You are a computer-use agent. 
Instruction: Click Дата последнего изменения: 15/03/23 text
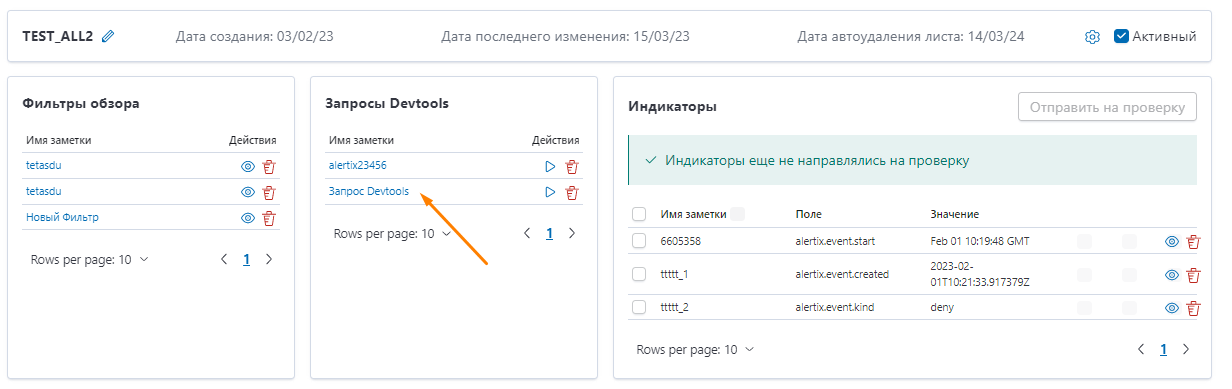click(565, 37)
